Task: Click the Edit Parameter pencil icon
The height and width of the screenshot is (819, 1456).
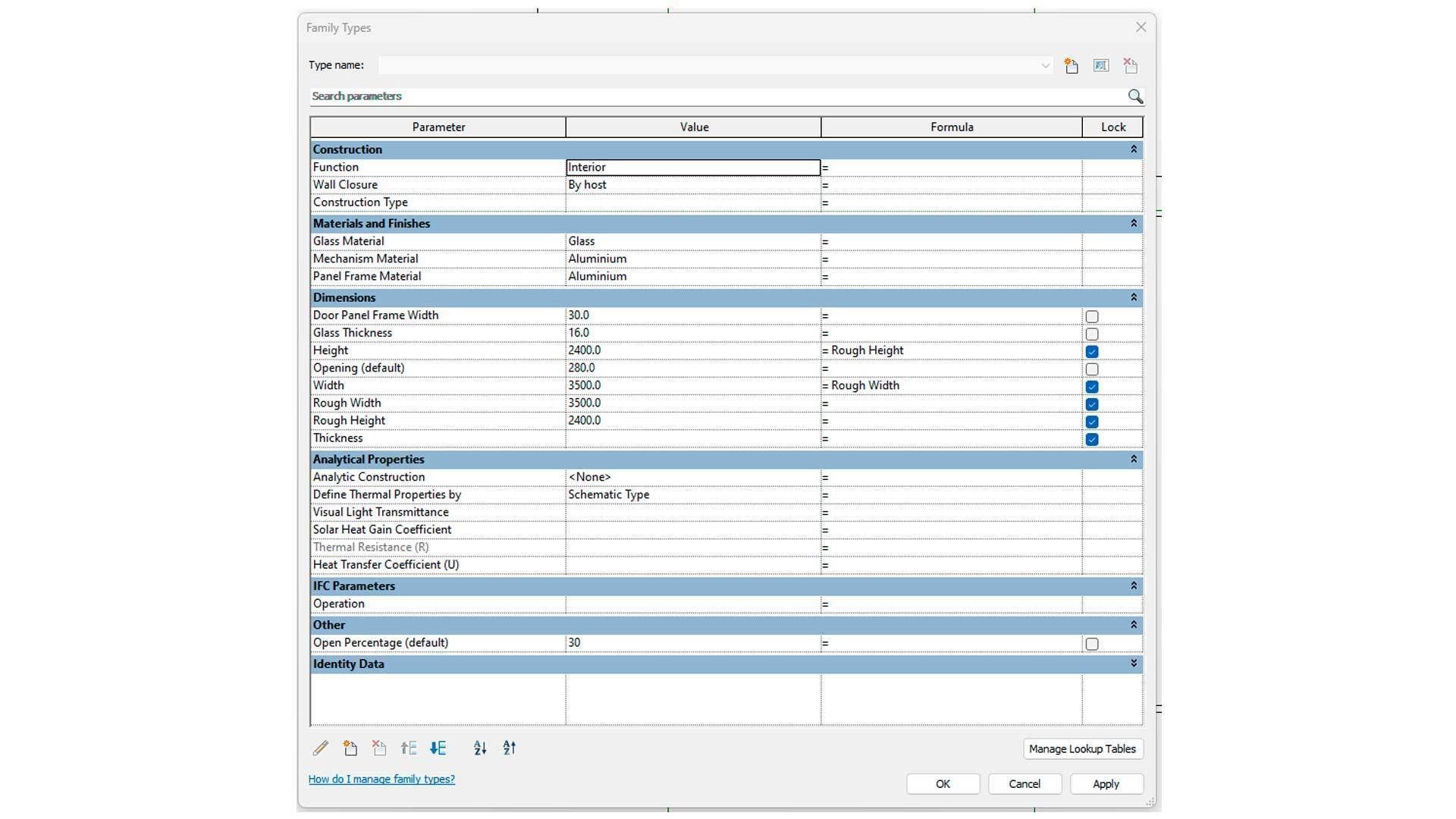Action: [321, 748]
